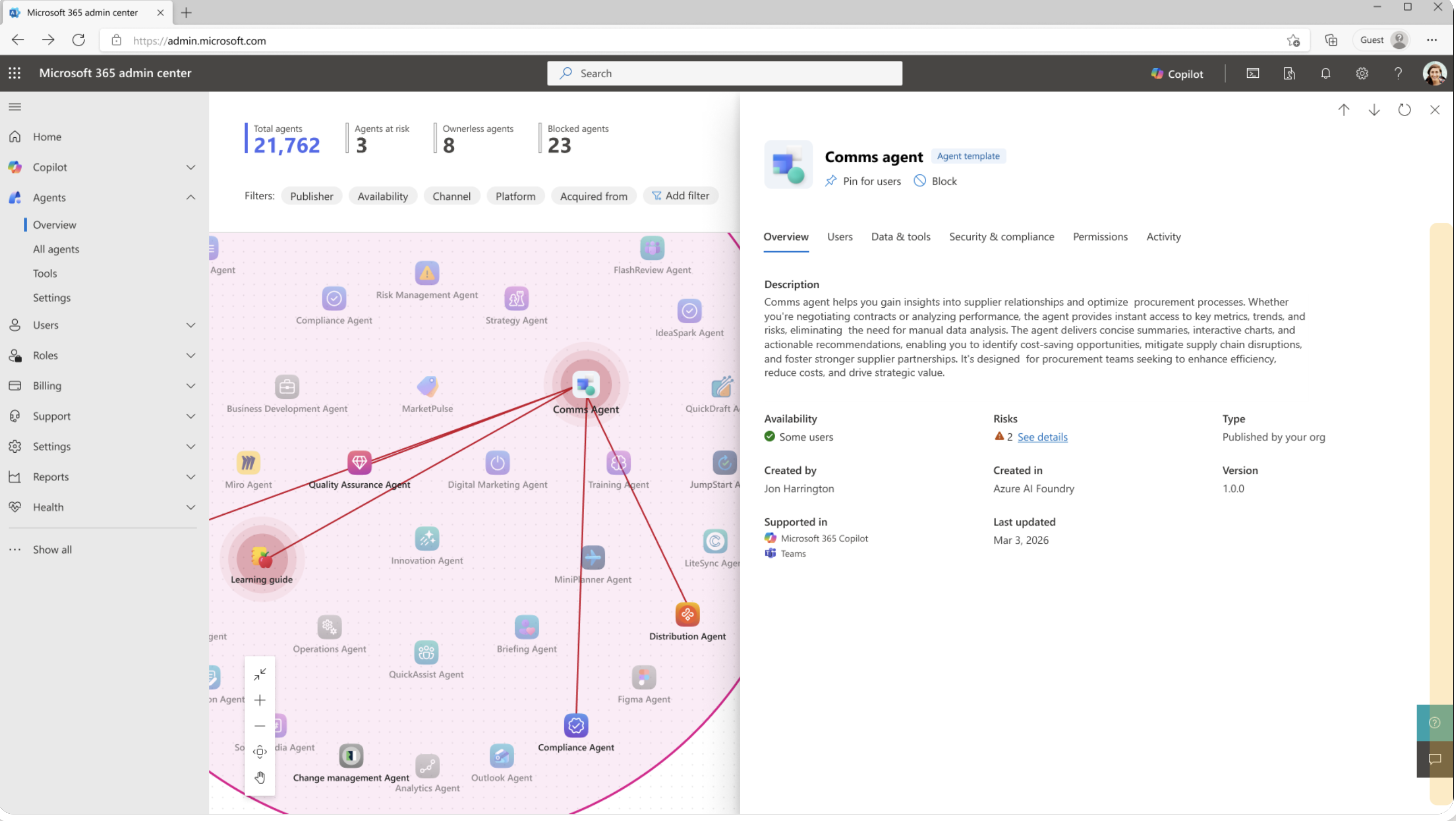Open See details risks link

point(1042,437)
